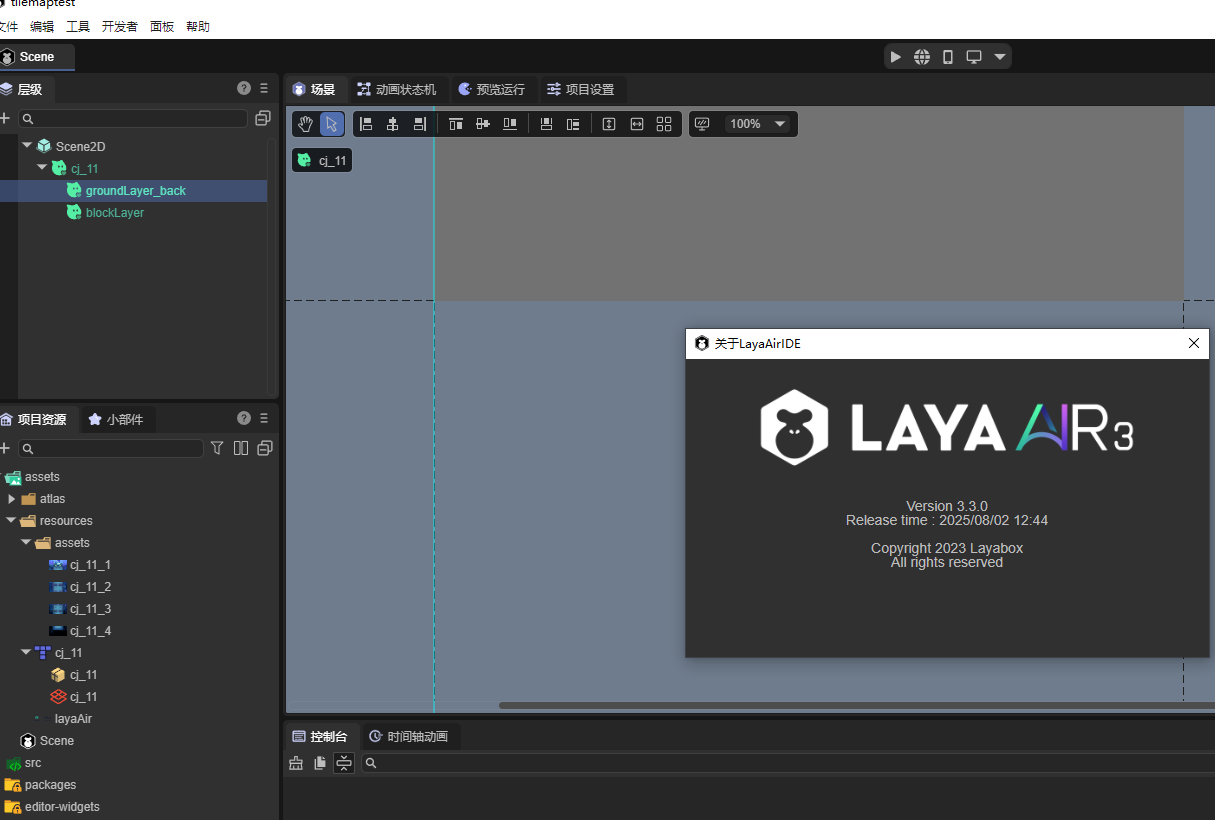The height and width of the screenshot is (820, 1215).
Task: Collapse all nodes in hierarchy panel
Action: pyautogui.click(x=263, y=118)
